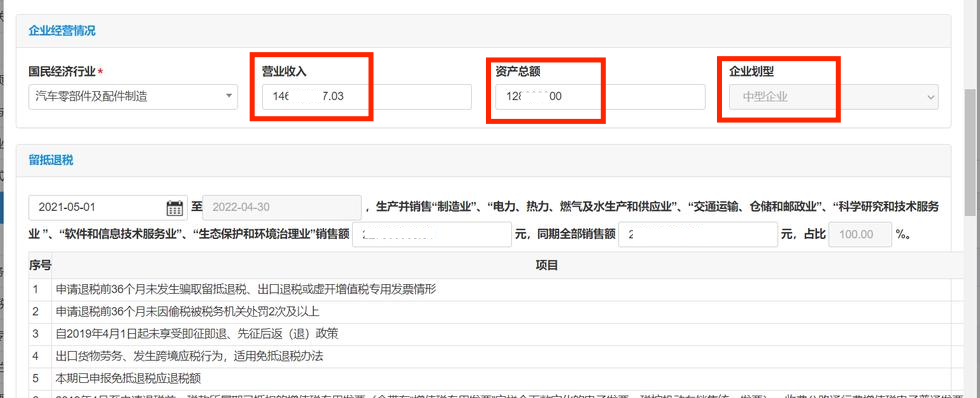Click the 资产总额 input field
This screenshot has width=980, height=398.
click(x=600, y=97)
